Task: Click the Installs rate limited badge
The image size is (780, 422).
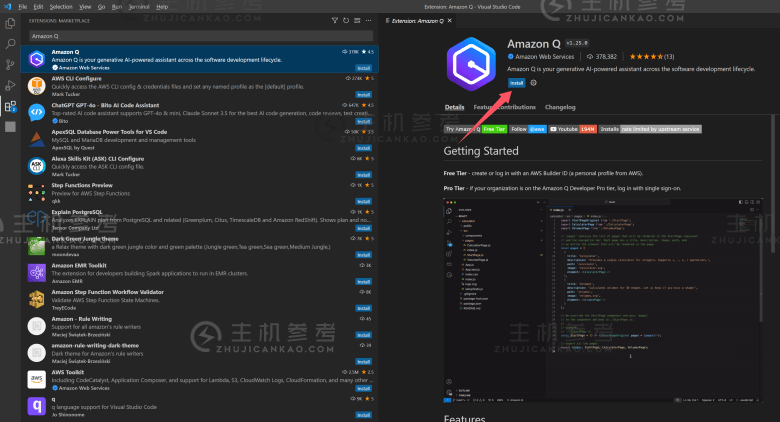Action: (x=651, y=129)
